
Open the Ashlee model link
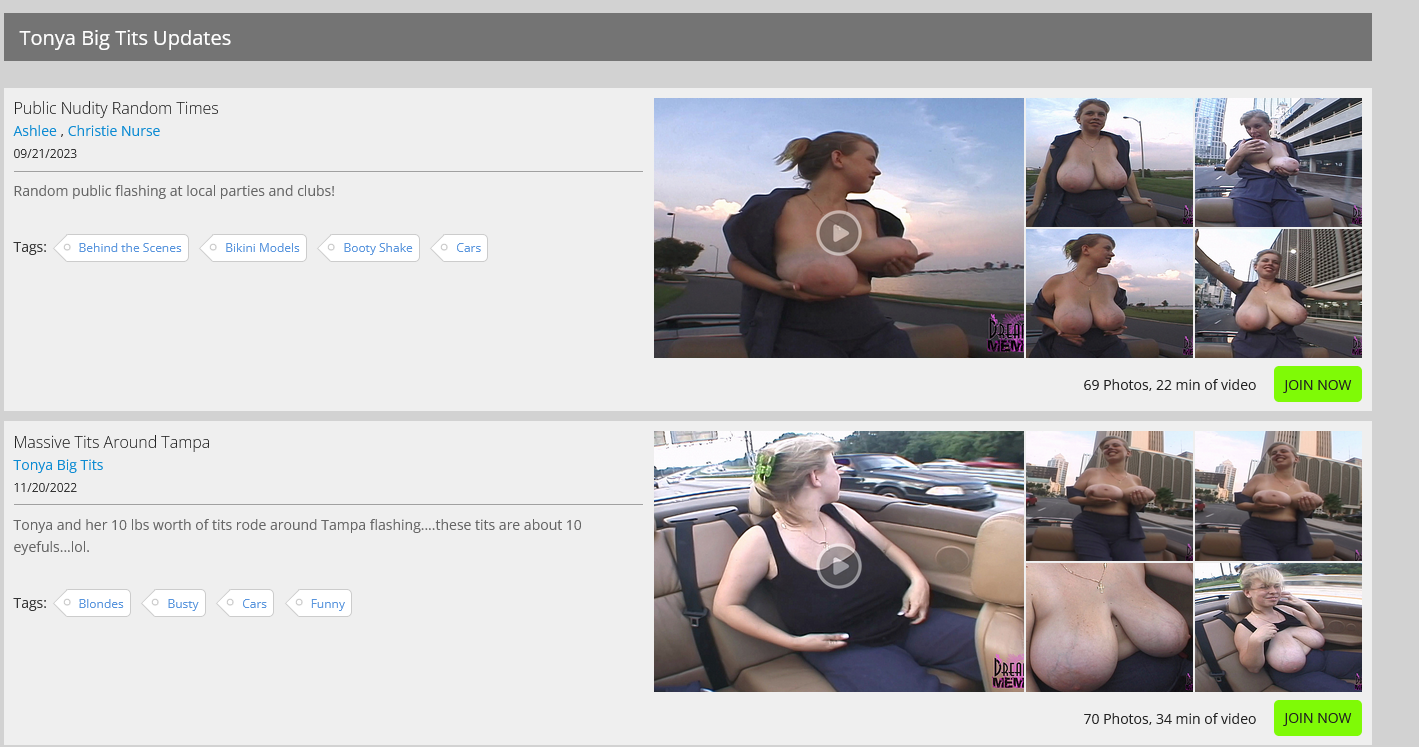[35, 131]
